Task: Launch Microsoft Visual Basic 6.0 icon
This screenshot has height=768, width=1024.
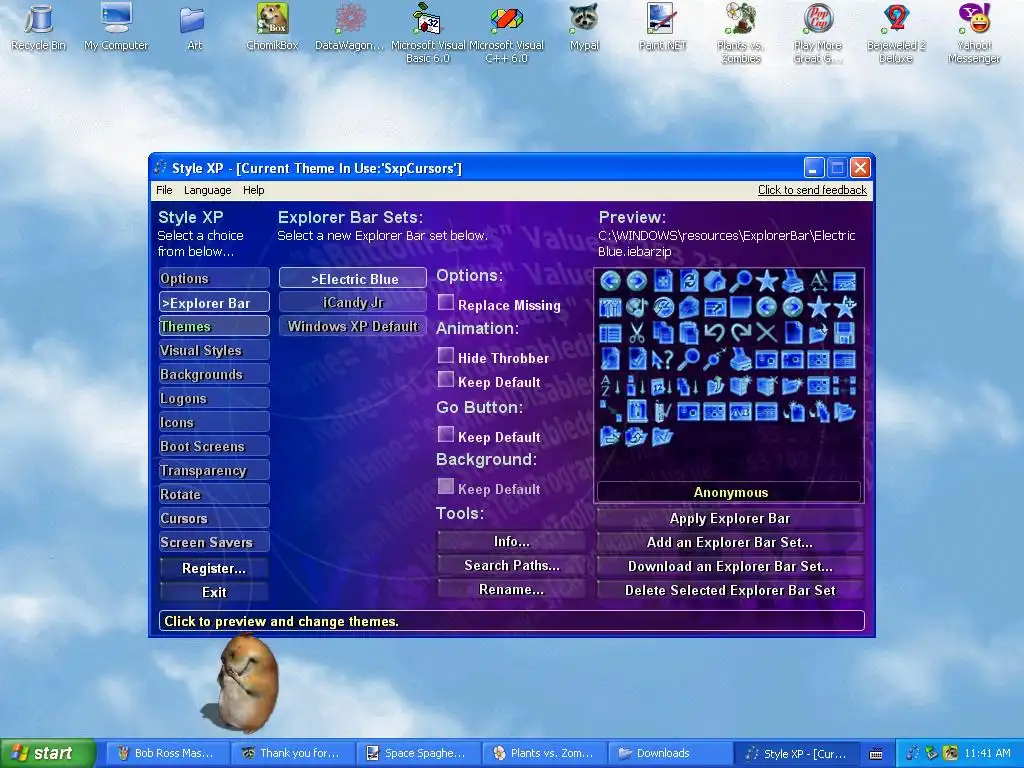Action: (x=428, y=33)
